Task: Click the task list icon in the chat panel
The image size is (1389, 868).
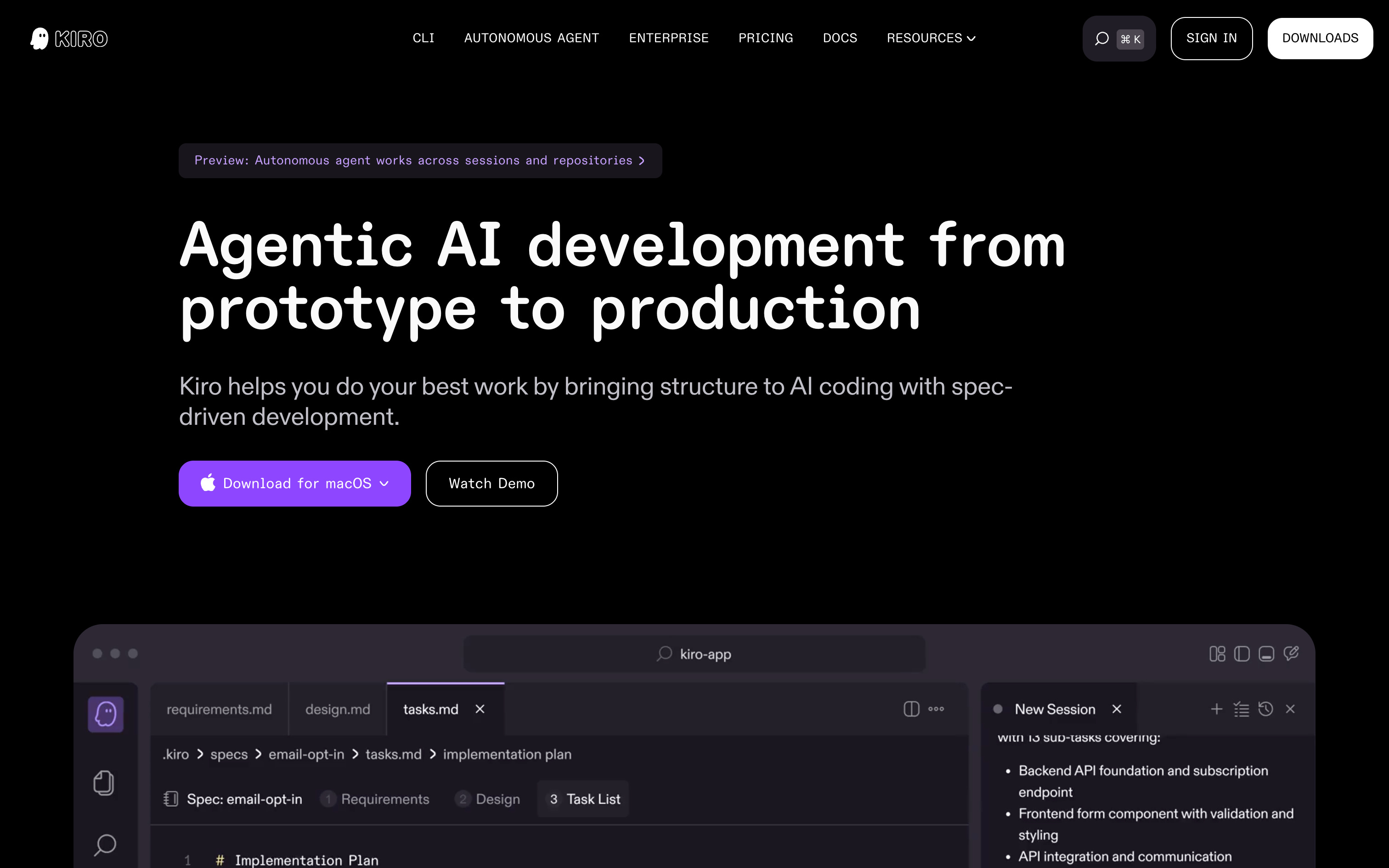Action: [x=1241, y=709]
